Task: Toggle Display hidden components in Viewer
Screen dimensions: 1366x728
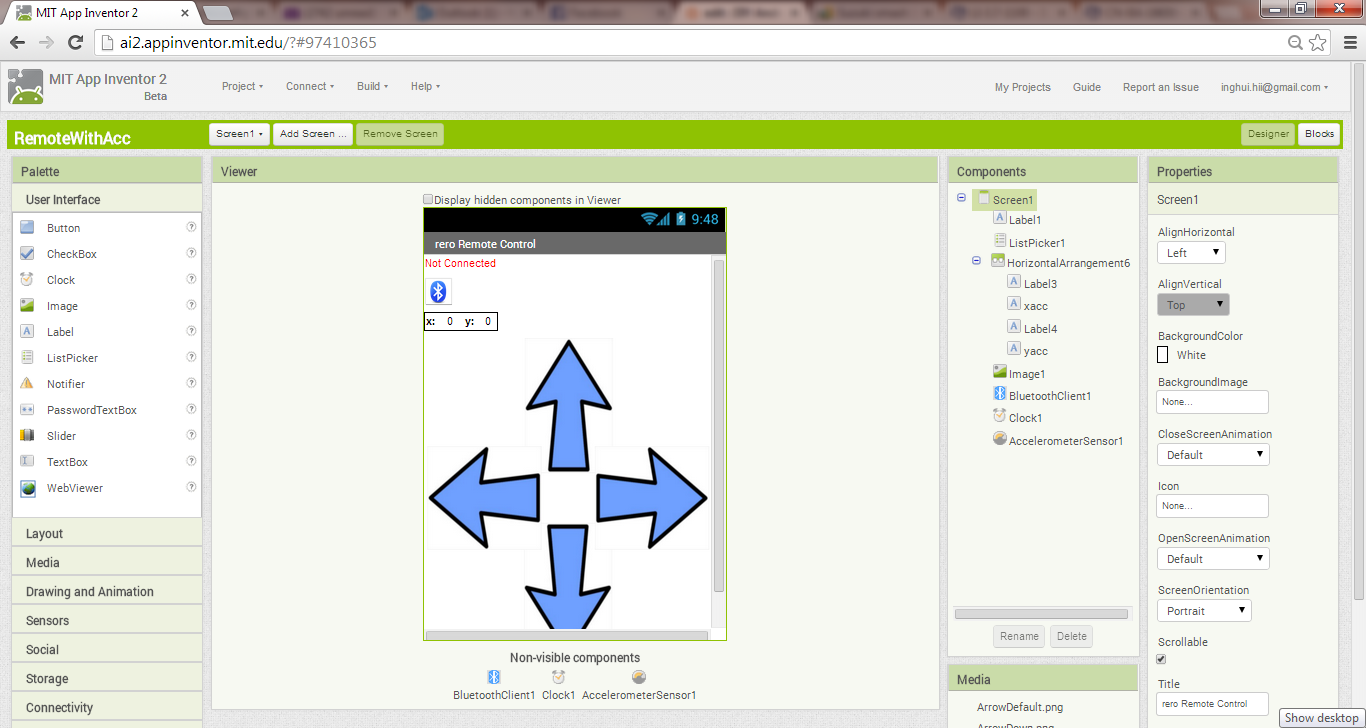Action: [429, 199]
